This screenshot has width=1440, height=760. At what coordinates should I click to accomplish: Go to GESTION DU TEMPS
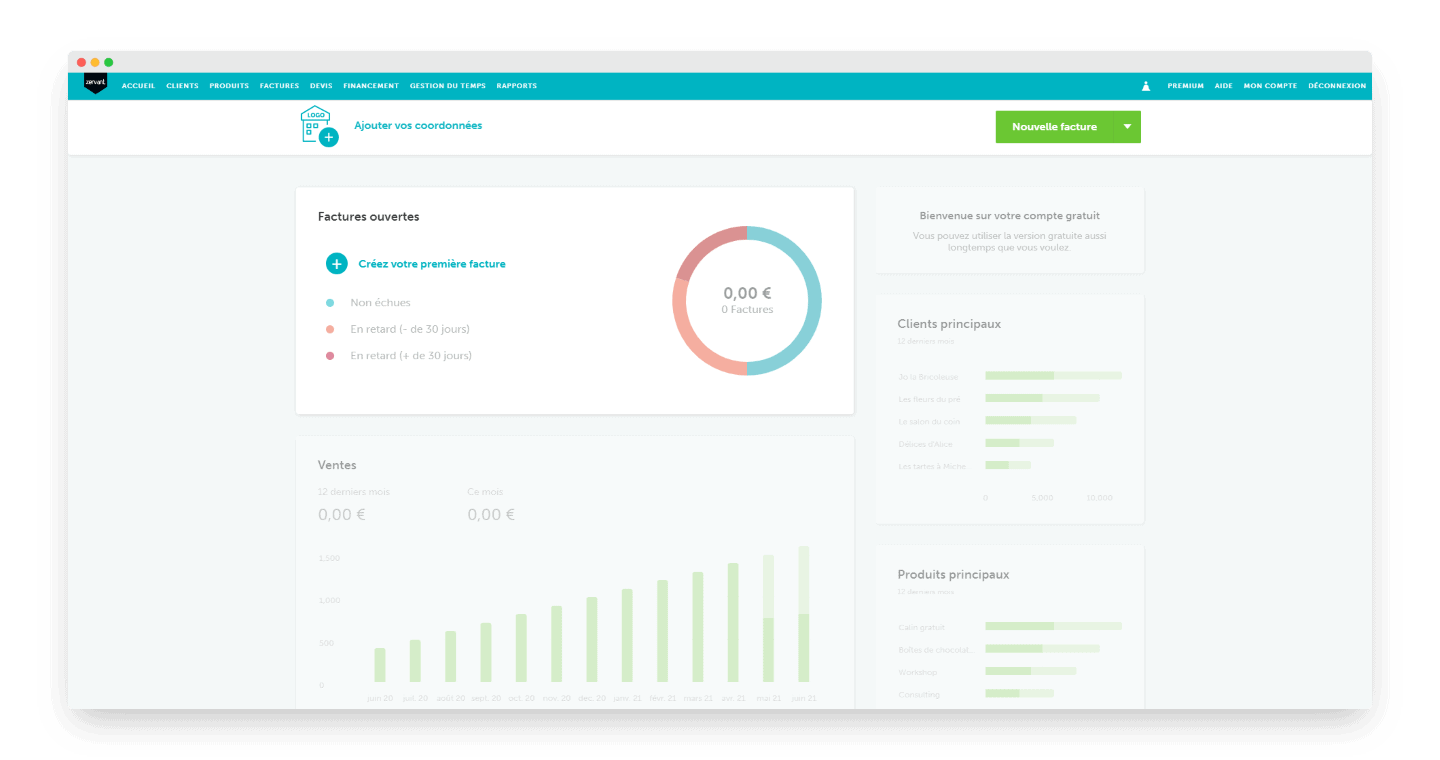448,86
